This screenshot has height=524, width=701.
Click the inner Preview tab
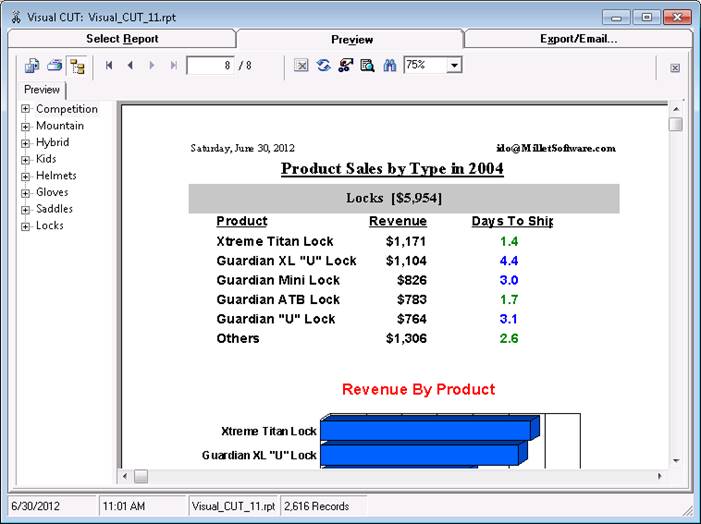42,90
